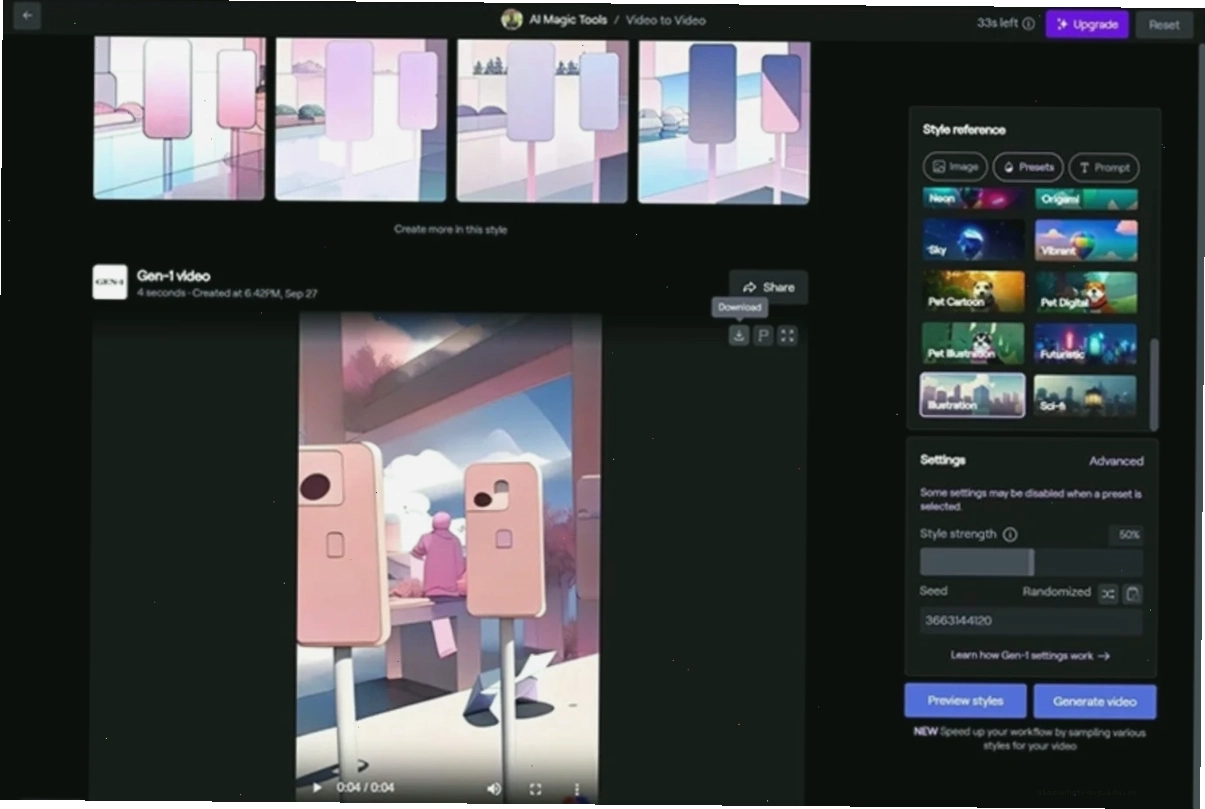Open the video player more options menu
The width and height of the screenshot is (1205, 809).
(577, 789)
